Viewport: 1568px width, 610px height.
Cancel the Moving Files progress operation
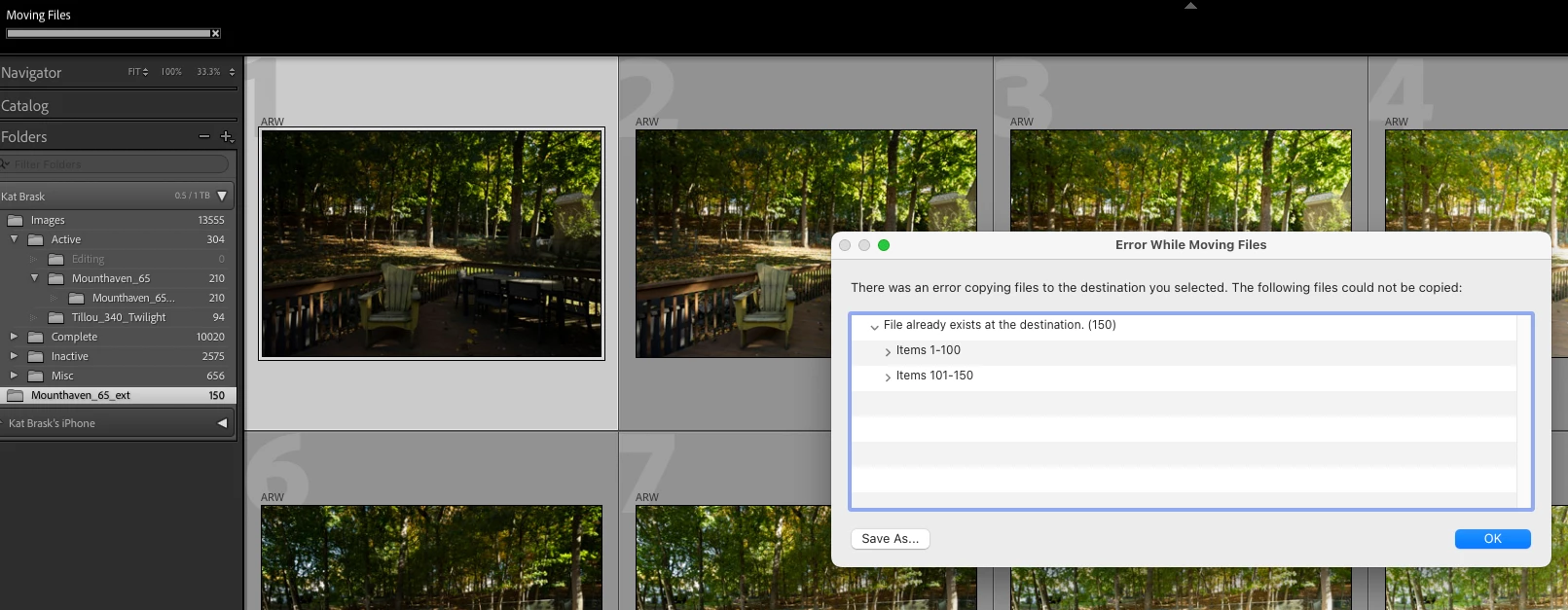tap(216, 33)
